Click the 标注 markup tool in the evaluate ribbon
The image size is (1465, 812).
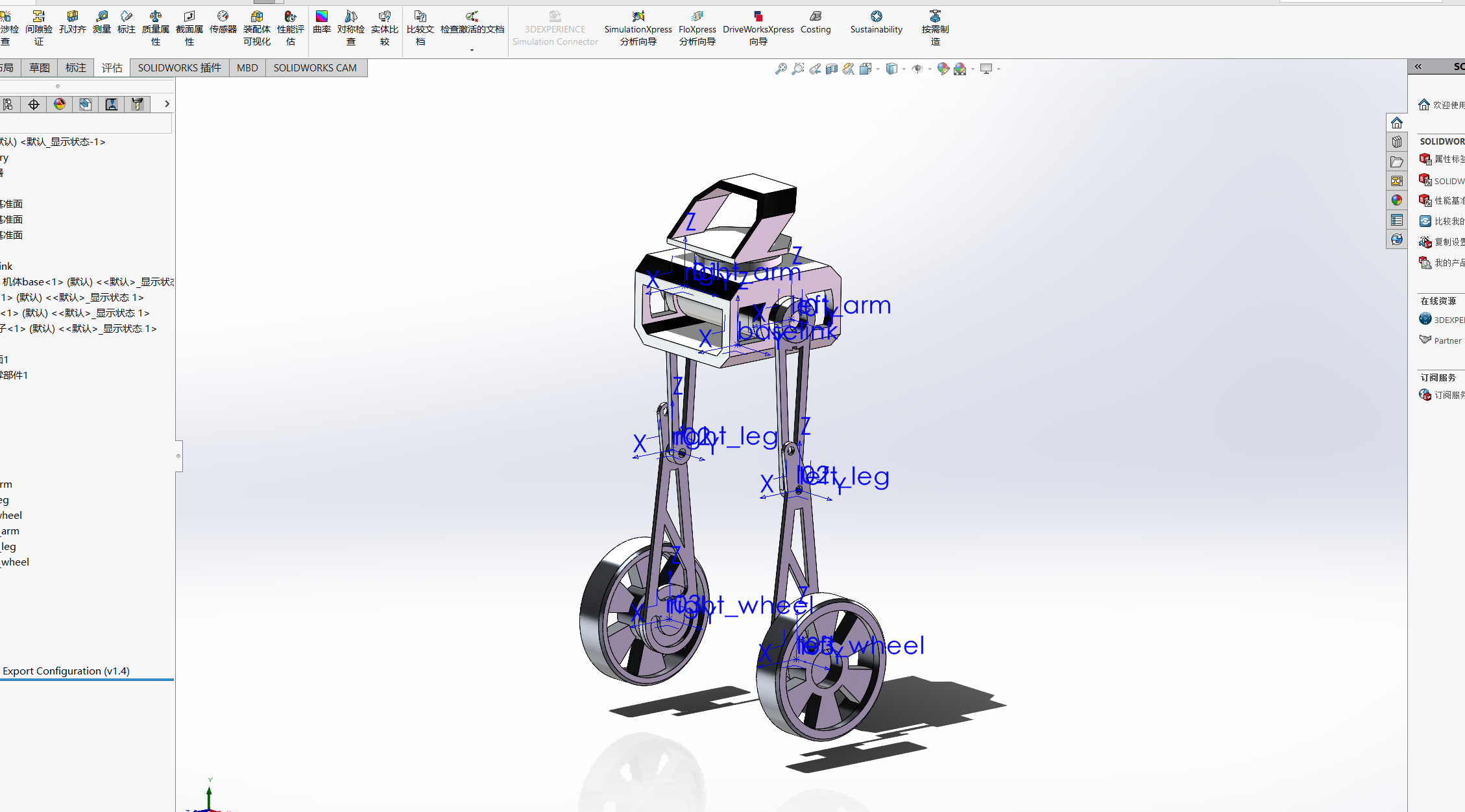(x=127, y=22)
